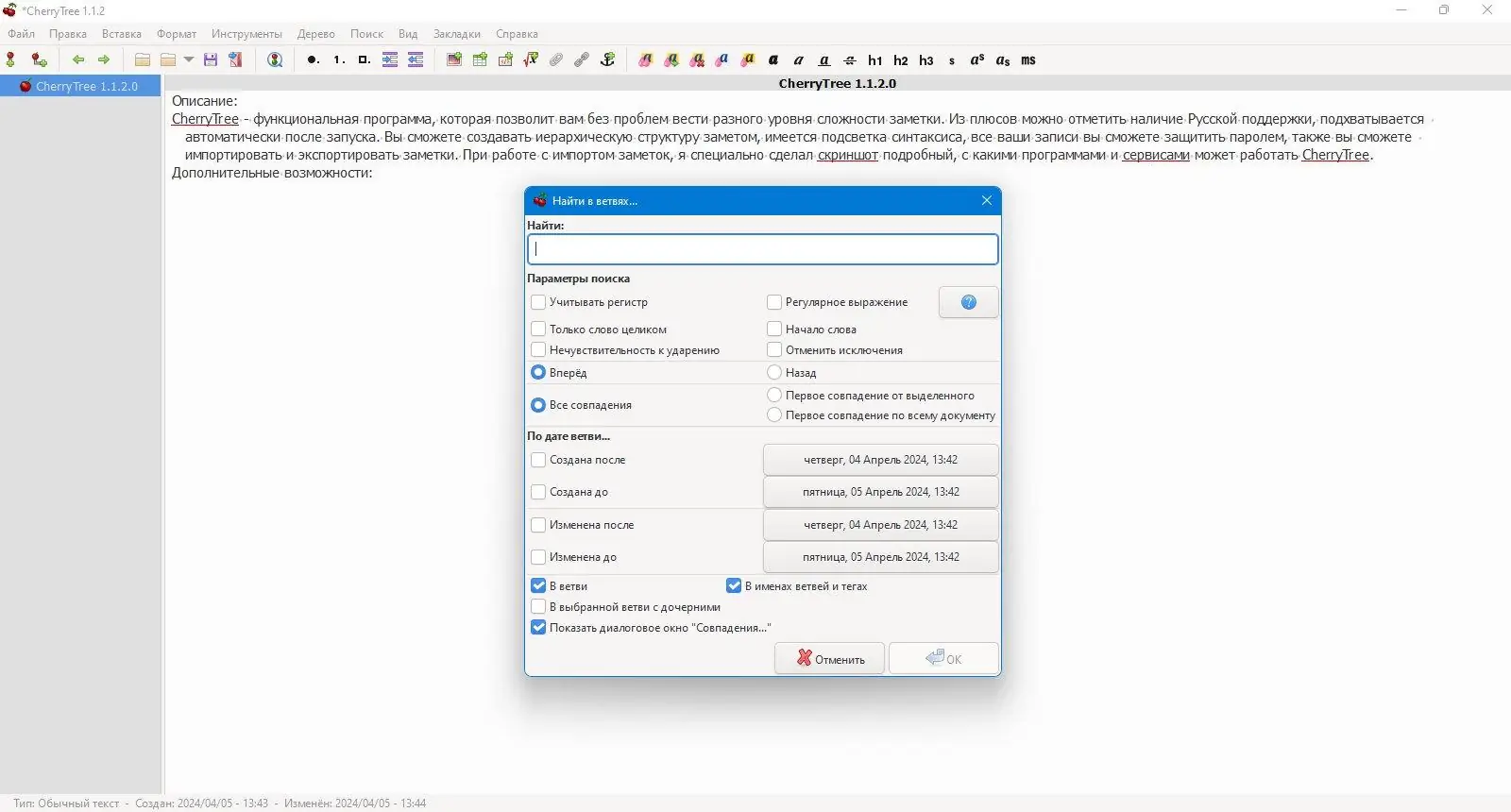Select the 'Все совпадения' radio button

538,405
